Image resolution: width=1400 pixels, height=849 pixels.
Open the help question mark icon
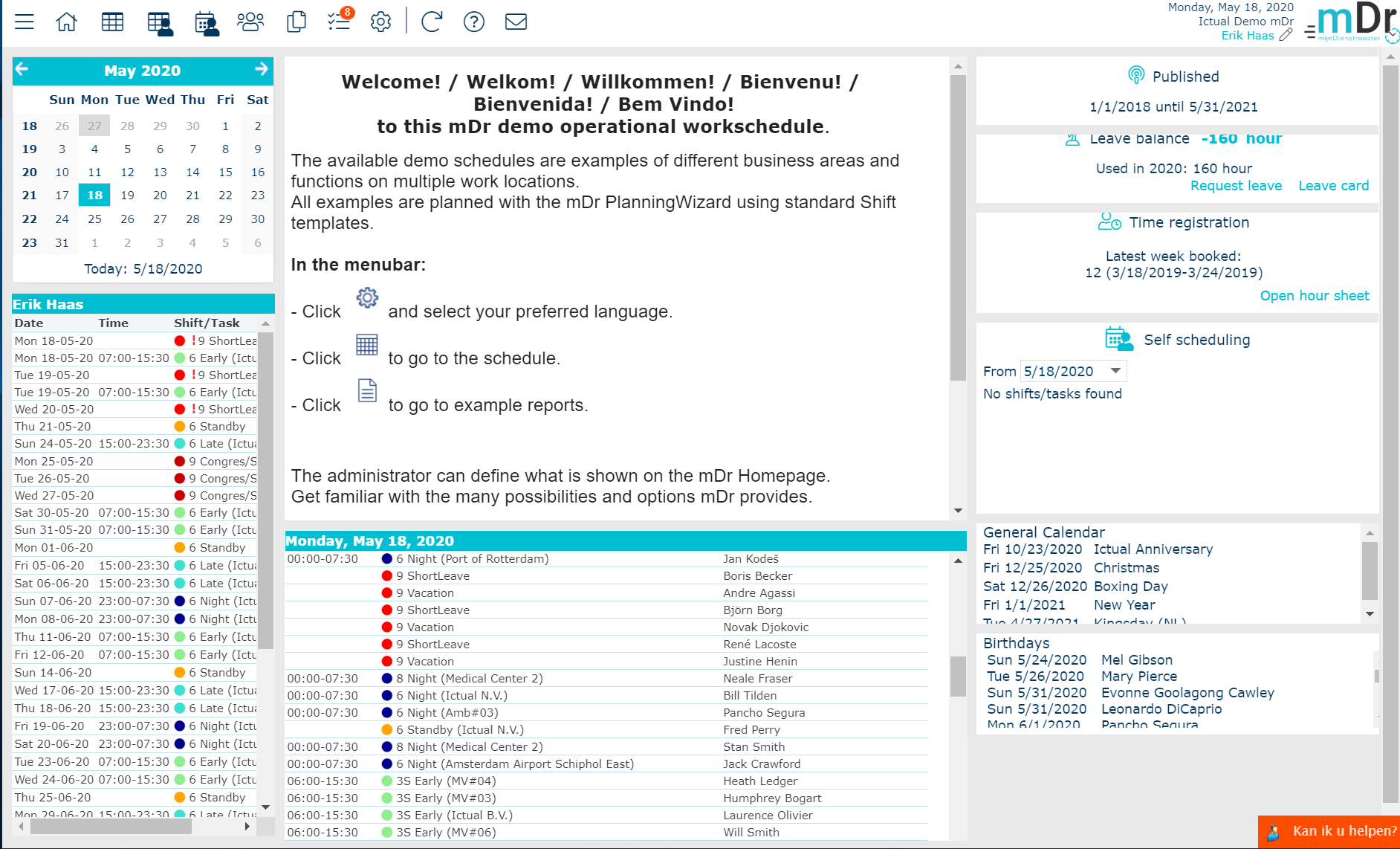pyautogui.click(x=474, y=22)
